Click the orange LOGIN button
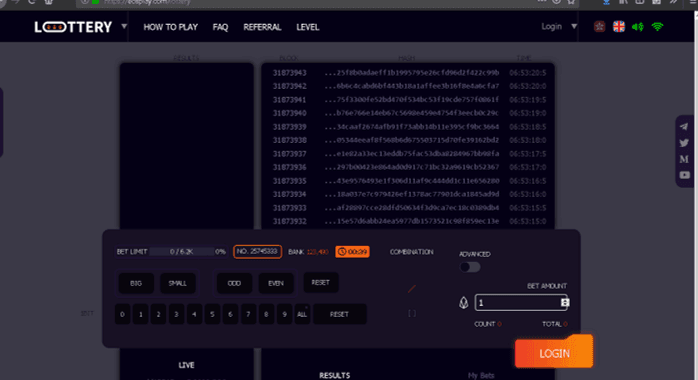This screenshot has height=380, width=698. coord(554,353)
